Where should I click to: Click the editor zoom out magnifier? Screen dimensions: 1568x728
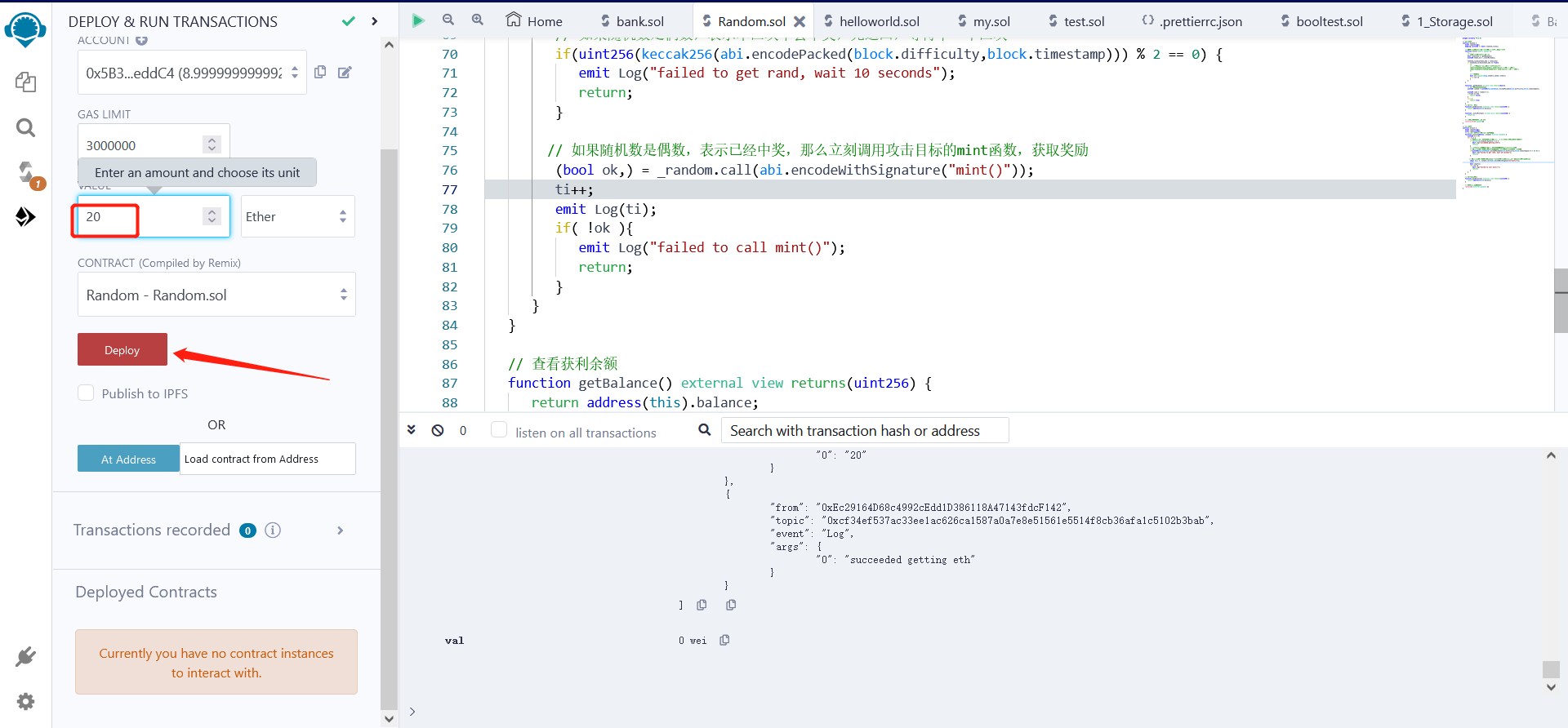pyautogui.click(x=448, y=20)
